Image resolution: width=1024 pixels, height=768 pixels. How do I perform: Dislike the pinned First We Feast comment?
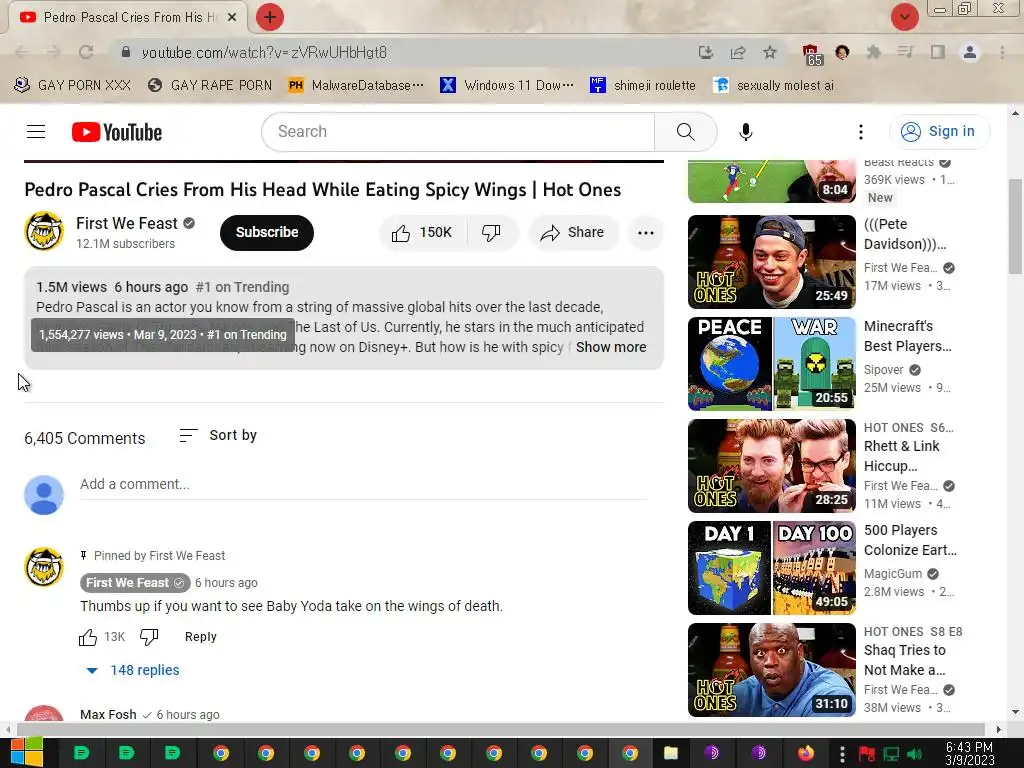point(149,637)
